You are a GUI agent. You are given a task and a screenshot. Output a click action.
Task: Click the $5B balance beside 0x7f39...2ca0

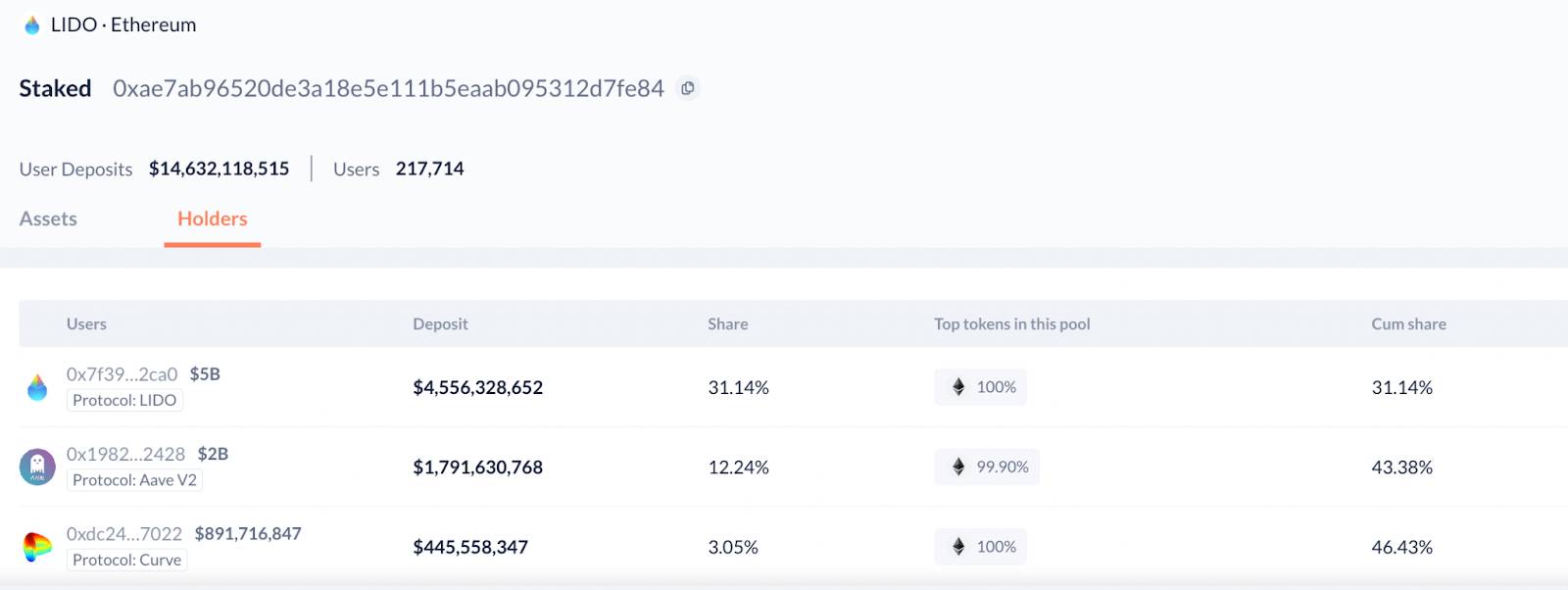click(x=205, y=374)
